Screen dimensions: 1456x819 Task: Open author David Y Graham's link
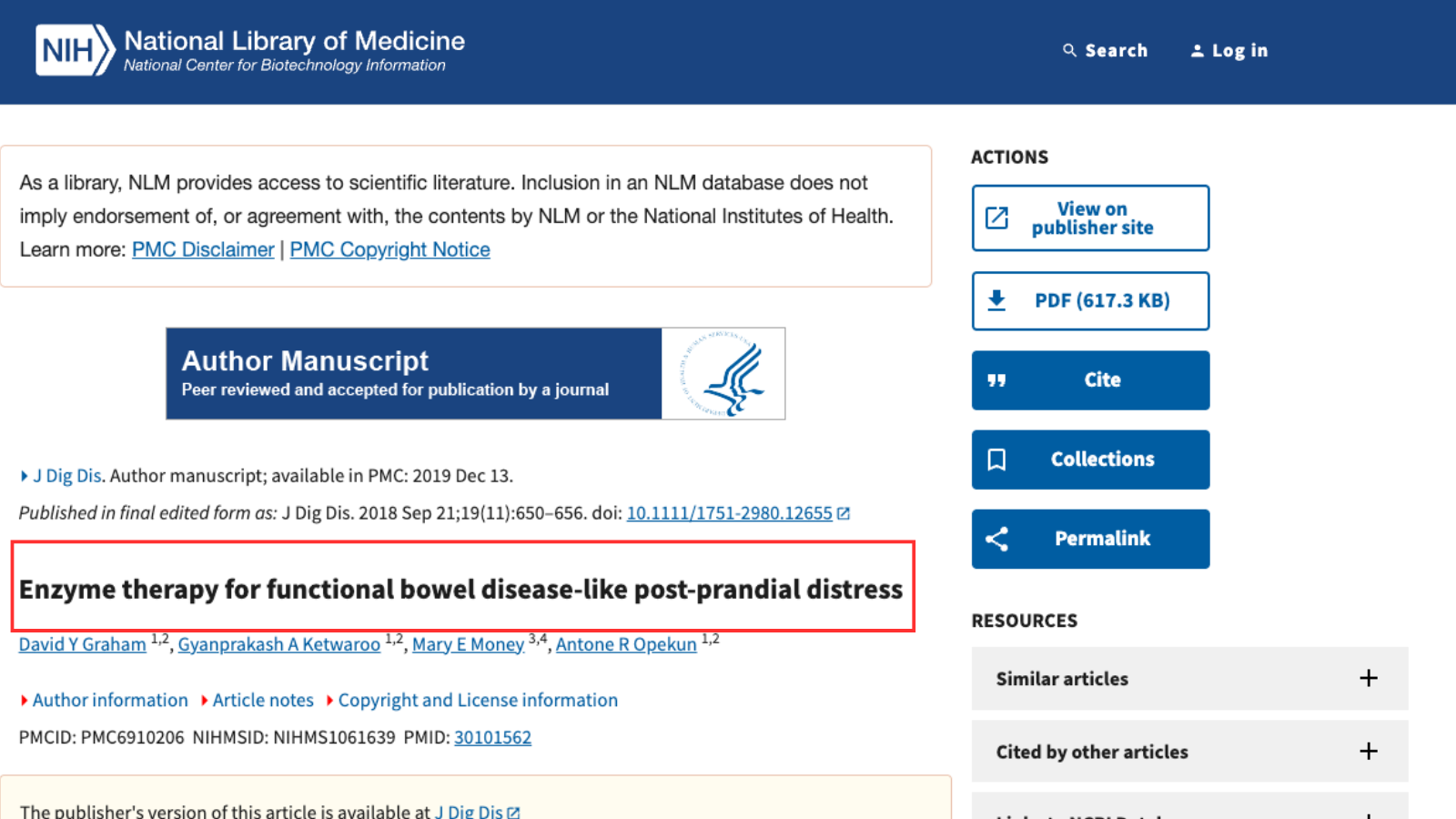[82, 644]
